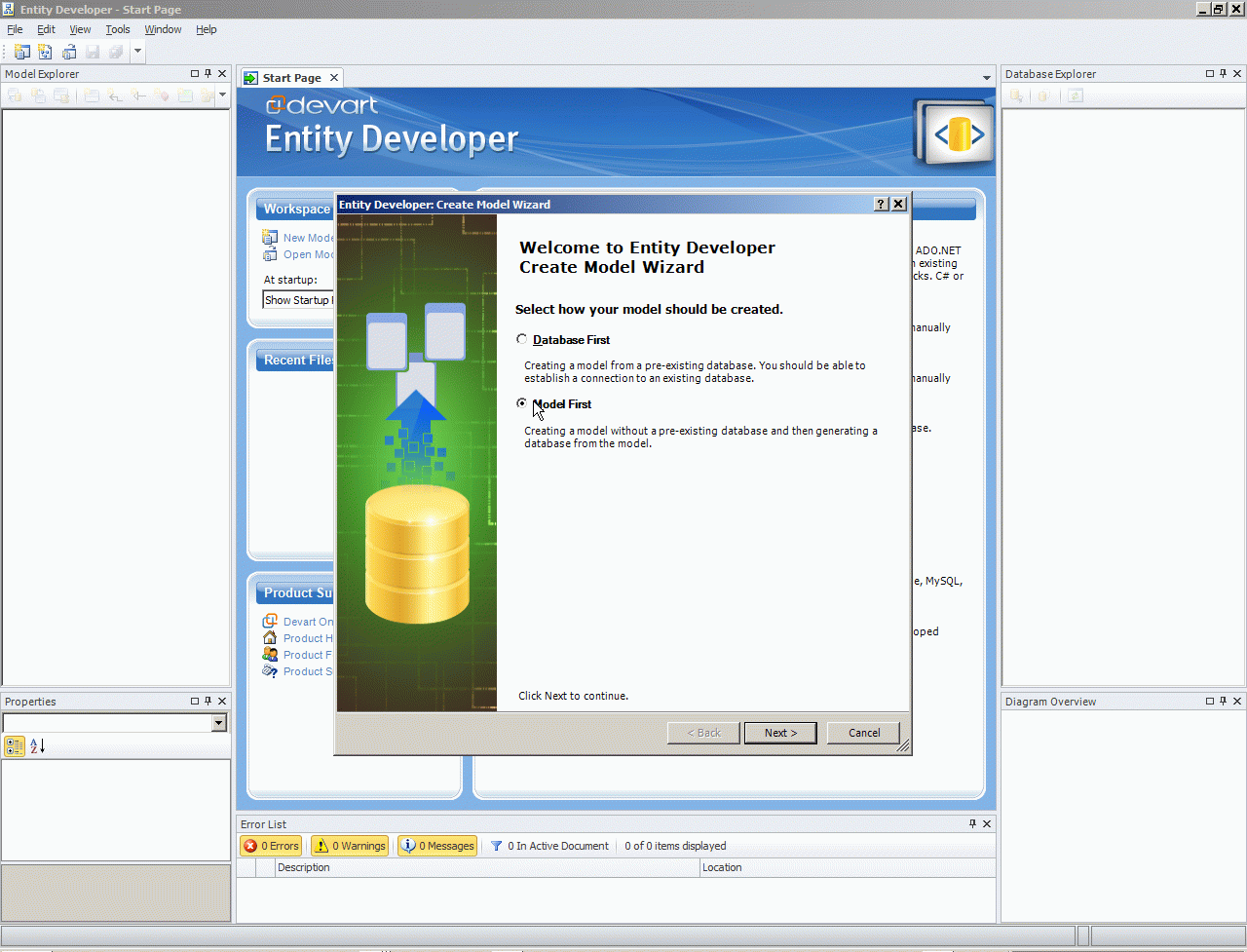Open the Help menu

(207, 29)
